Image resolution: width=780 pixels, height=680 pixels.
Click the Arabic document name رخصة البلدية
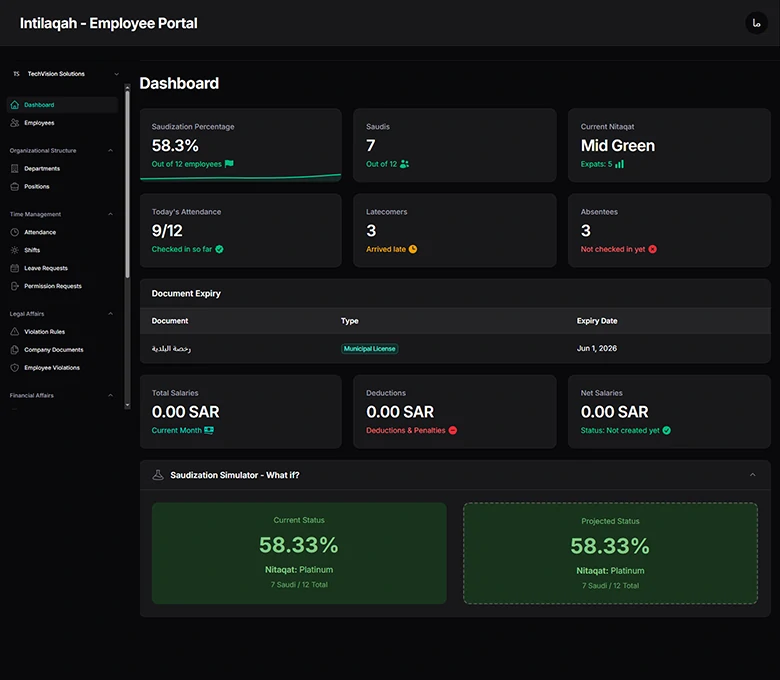point(171,348)
